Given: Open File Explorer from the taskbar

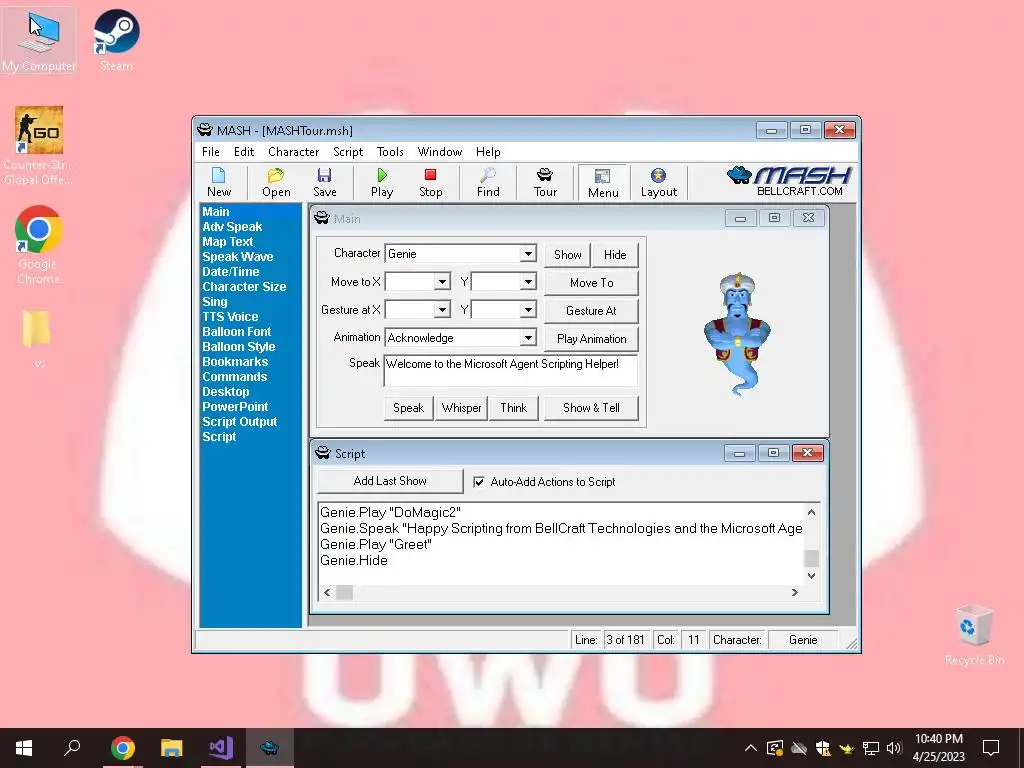Looking at the screenshot, I should (x=172, y=748).
